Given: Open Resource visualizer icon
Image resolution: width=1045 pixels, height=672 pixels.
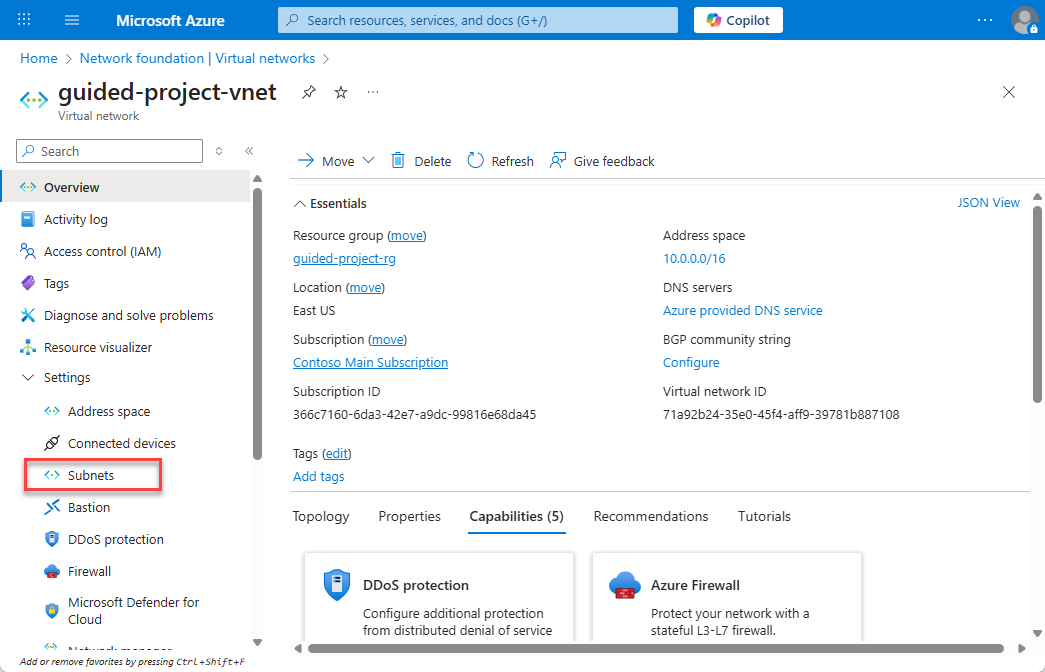Looking at the screenshot, I should click(x=27, y=347).
